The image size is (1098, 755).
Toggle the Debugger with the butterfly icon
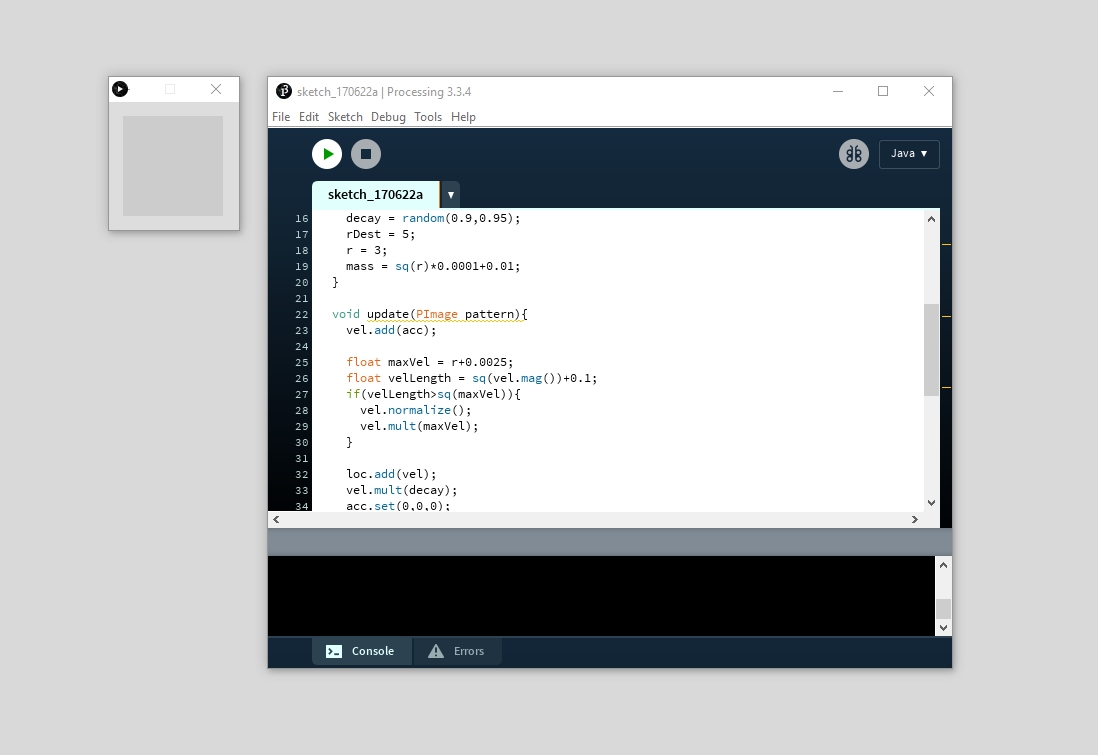pos(853,154)
